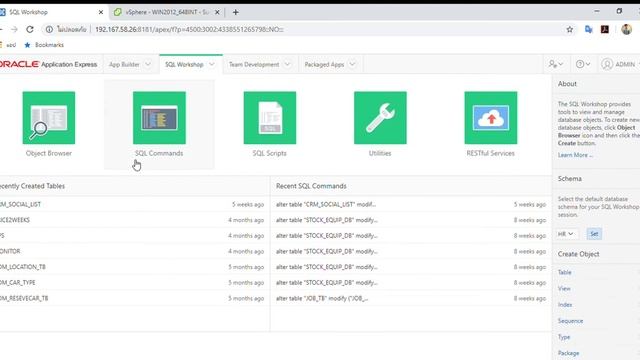
Task: Open the alter table CRM_SOCIAL_LIST command
Action: (326, 204)
